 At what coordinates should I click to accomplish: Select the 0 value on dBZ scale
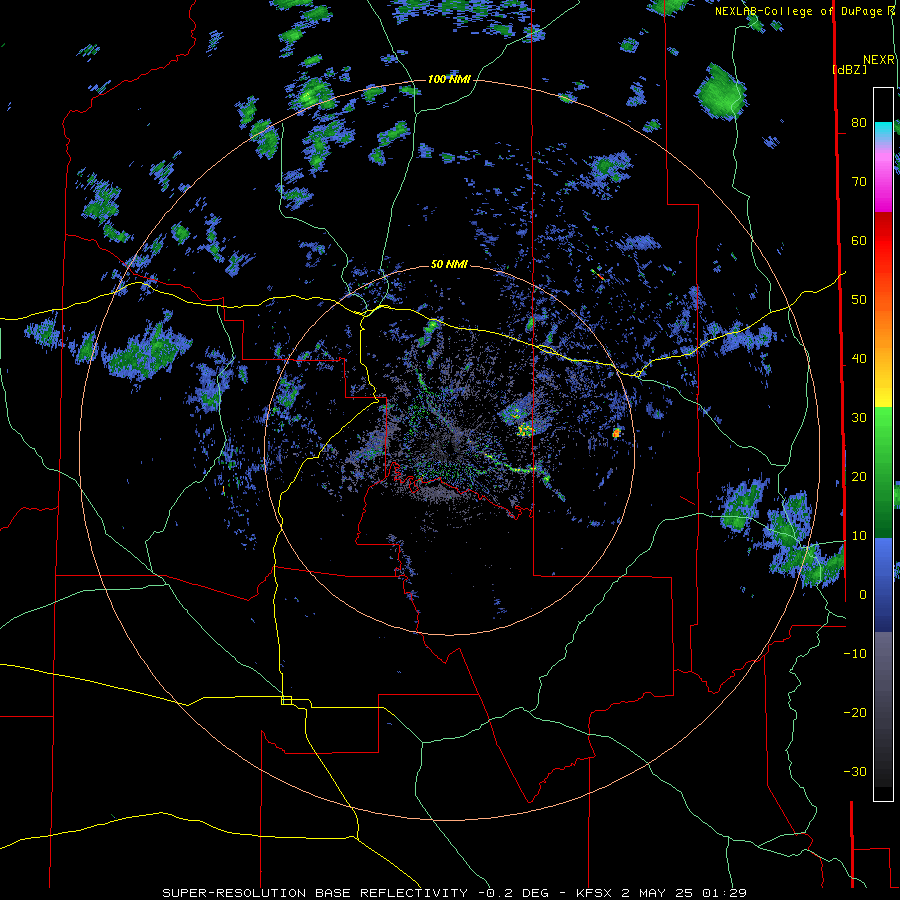(863, 595)
